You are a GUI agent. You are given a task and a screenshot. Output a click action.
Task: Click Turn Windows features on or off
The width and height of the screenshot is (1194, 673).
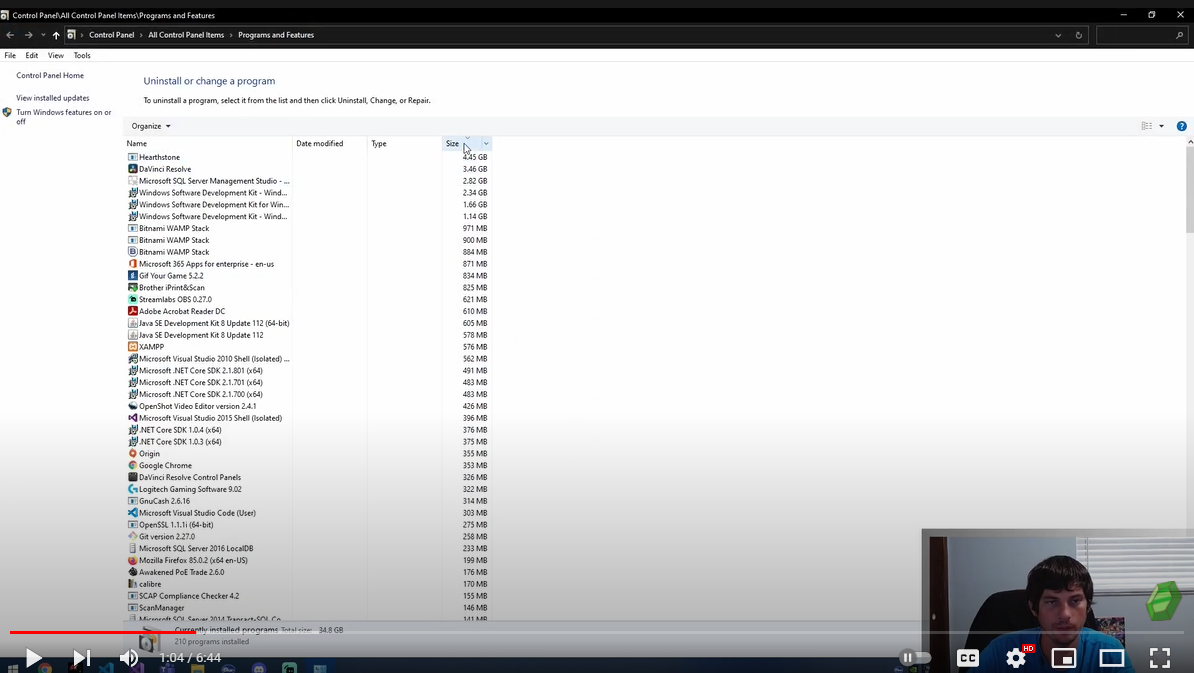click(63, 116)
